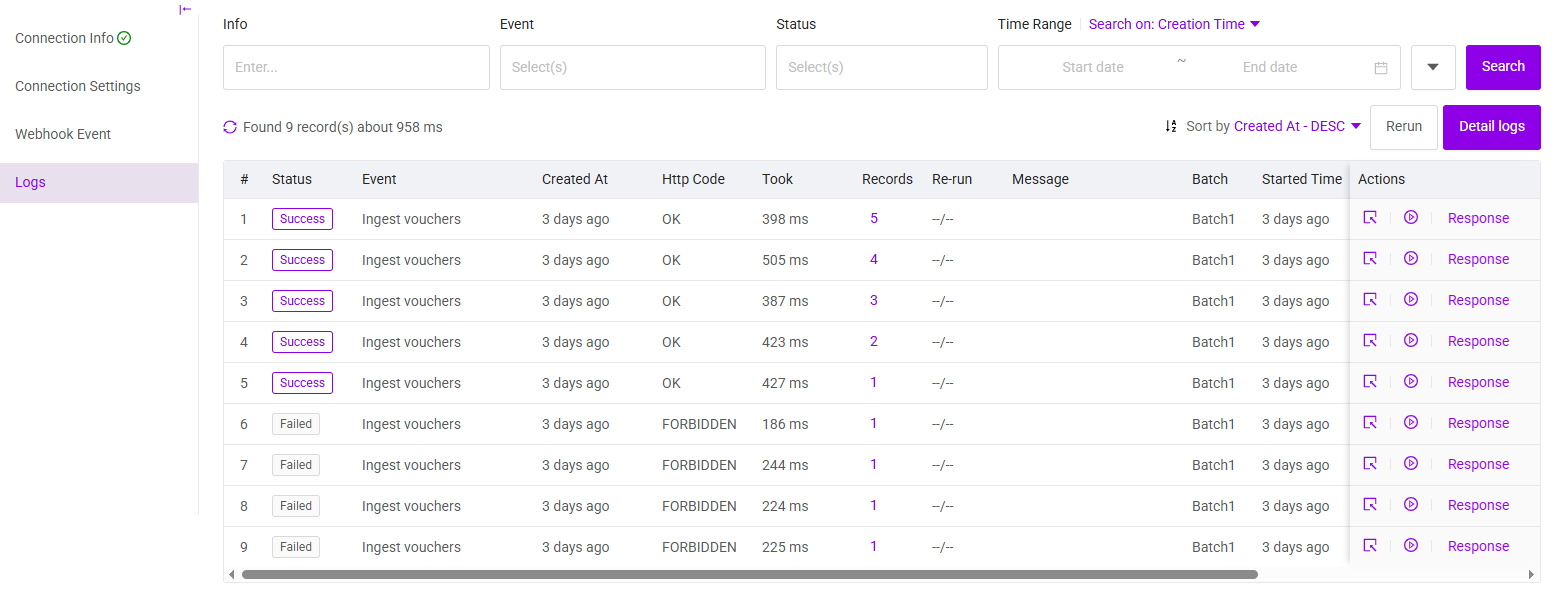Change sorting via Created At - DESC dropdown

click(1297, 127)
